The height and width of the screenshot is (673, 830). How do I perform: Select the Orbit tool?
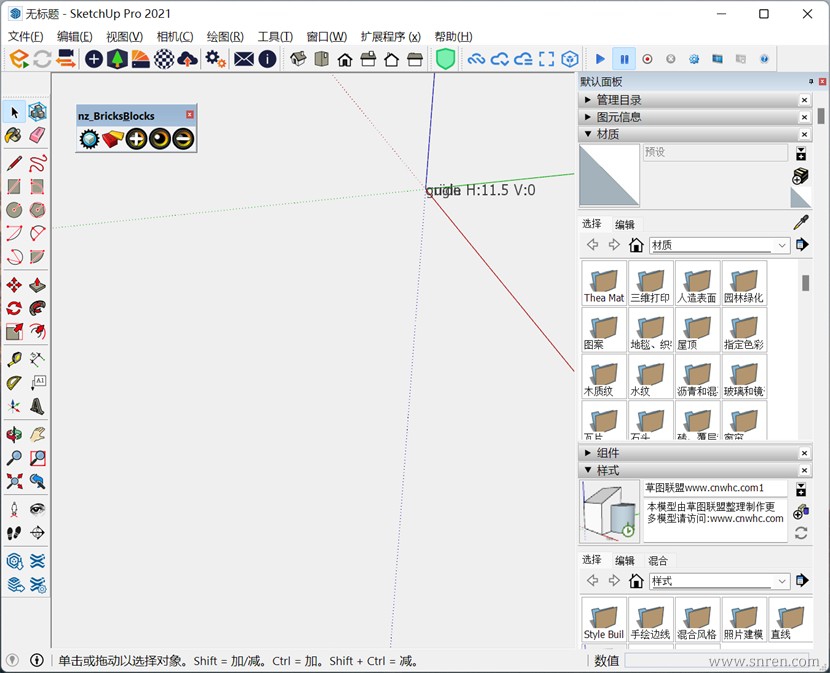(x=14, y=434)
